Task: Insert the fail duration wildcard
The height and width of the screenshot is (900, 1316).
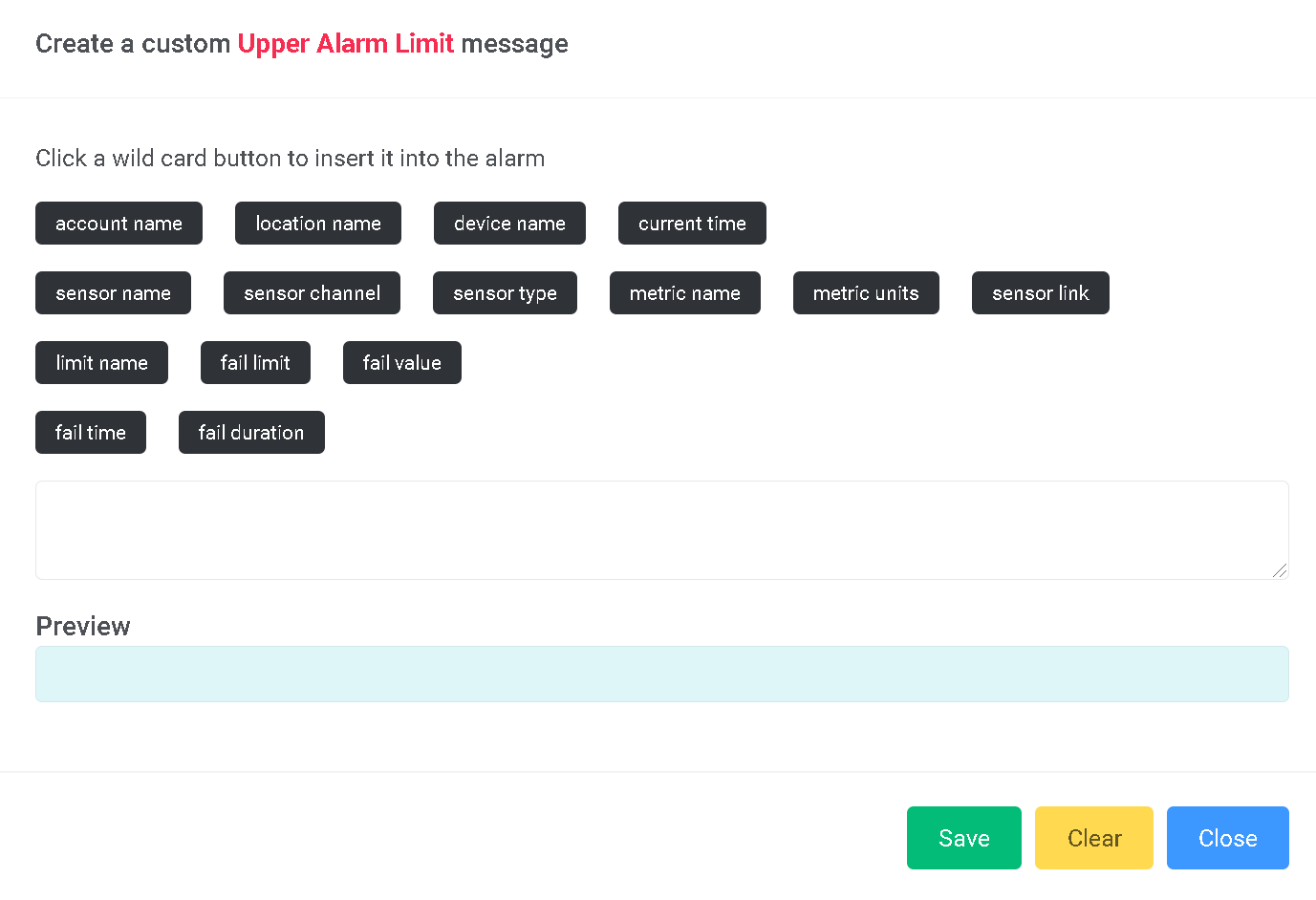Action: click(x=251, y=433)
